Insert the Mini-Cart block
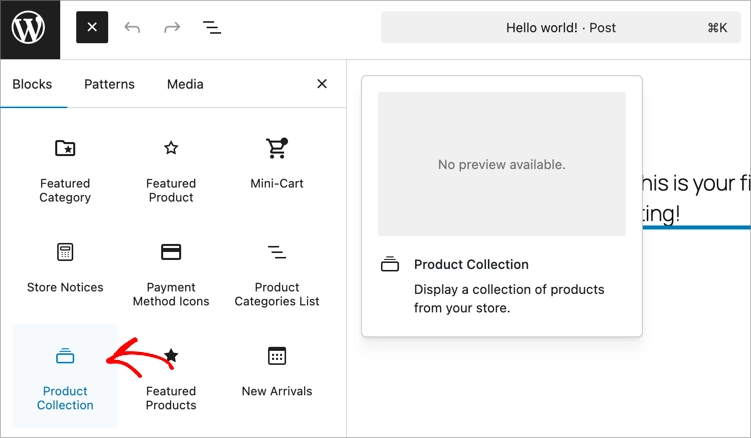This screenshot has height=438, width=751. click(277, 168)
